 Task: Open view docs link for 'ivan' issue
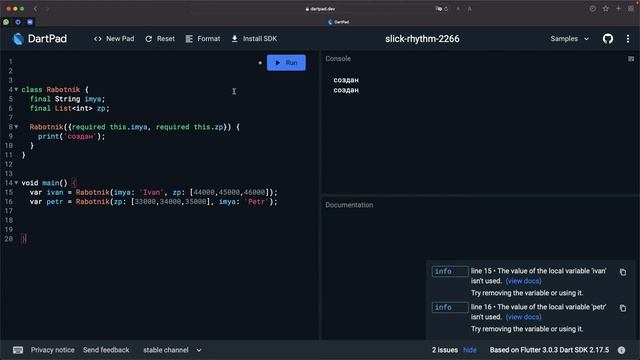523,281
